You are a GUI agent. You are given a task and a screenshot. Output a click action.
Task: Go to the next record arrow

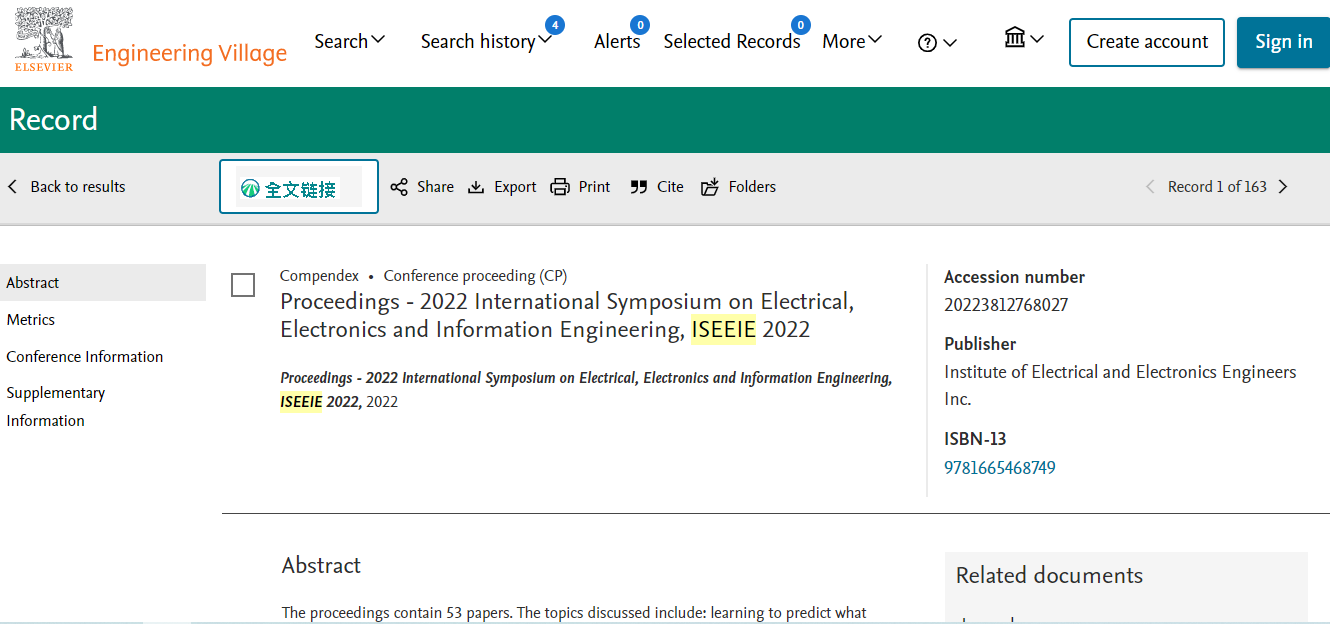tap(1284, 187)
